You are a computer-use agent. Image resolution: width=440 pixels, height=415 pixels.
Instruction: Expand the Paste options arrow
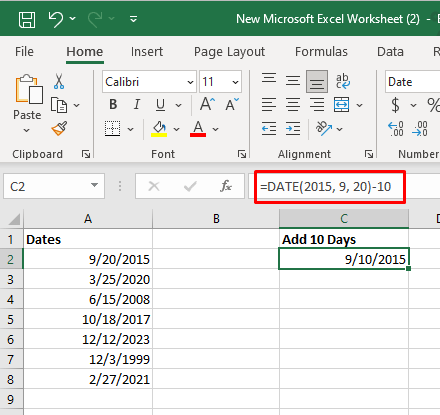(27, 130)
